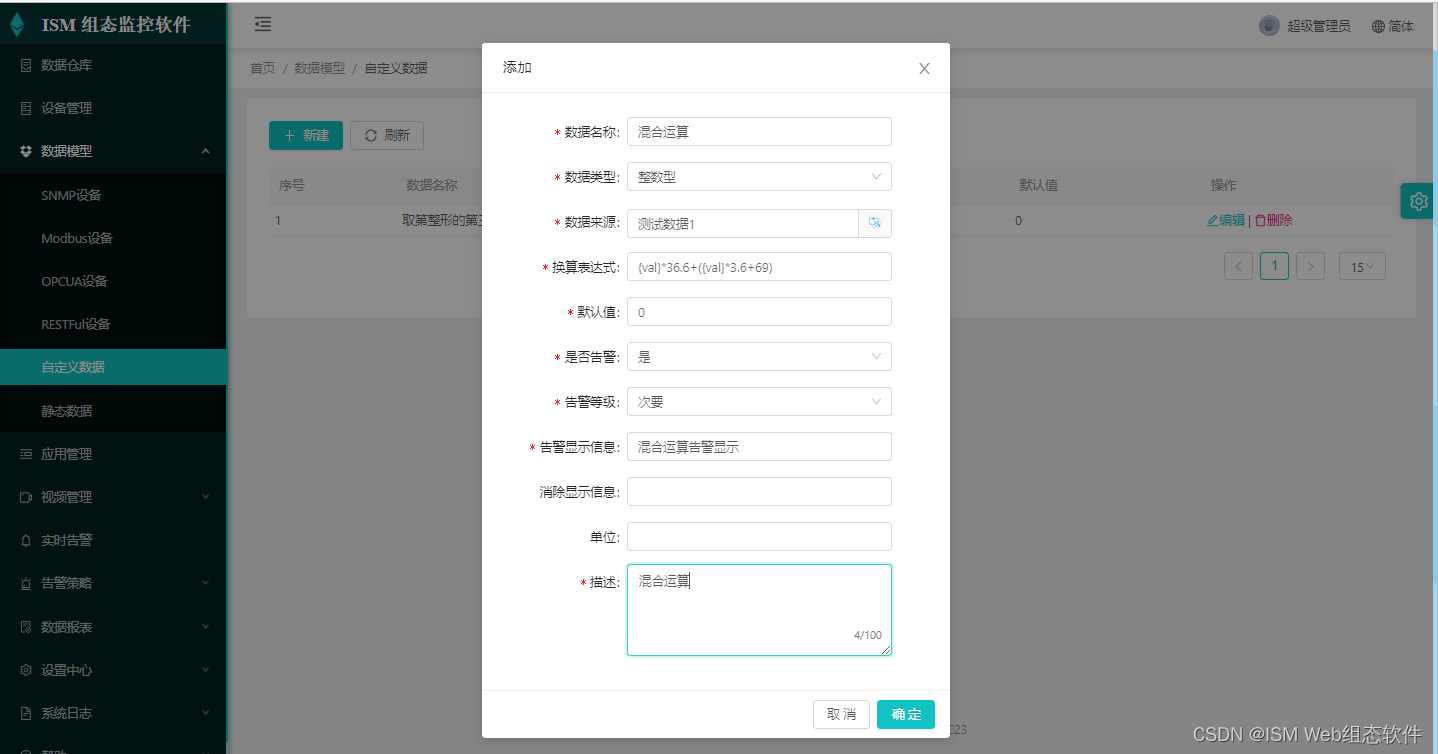Click the refresh icon on 刷新 button
This screenshot has width=1438, height=754.
[x=369, y=135]
